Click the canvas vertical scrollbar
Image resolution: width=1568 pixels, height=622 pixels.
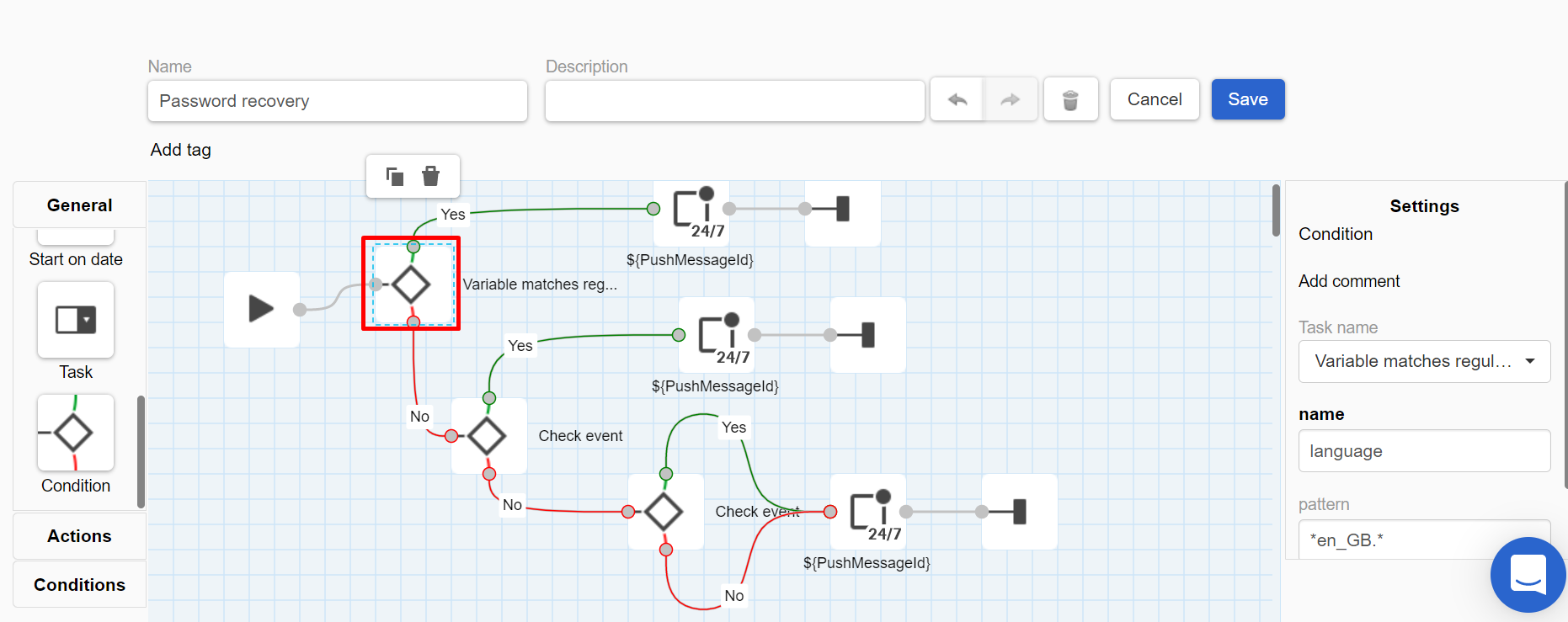tap(1276, 210)
